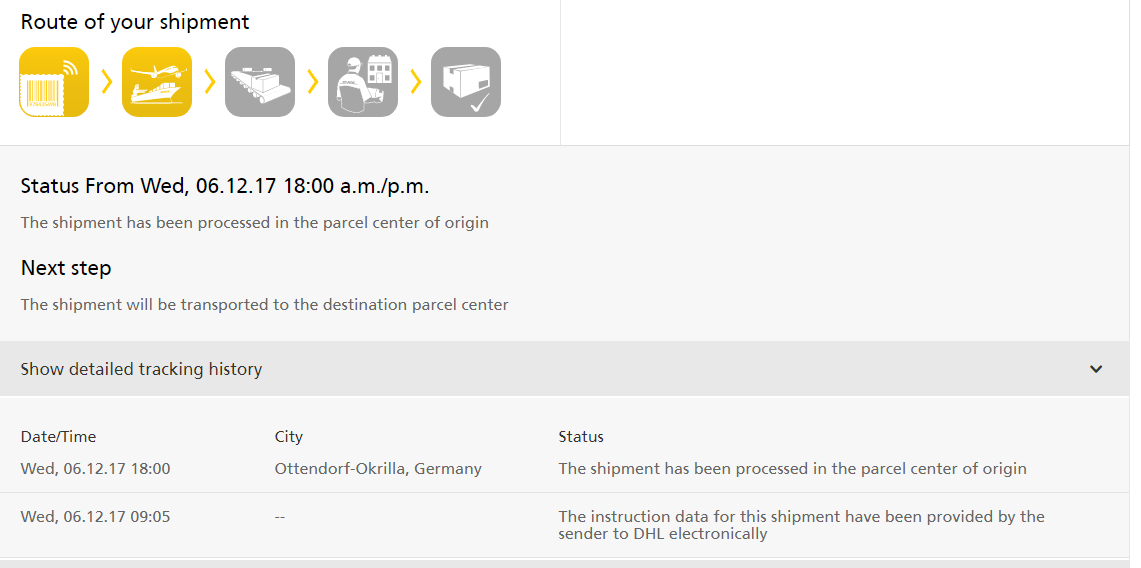Image resolution: width=1141 pixels, height=568 pixels.
Task: Select the Wed, 06.12.17 18:00 tracking row
Action: coord(565,469)
